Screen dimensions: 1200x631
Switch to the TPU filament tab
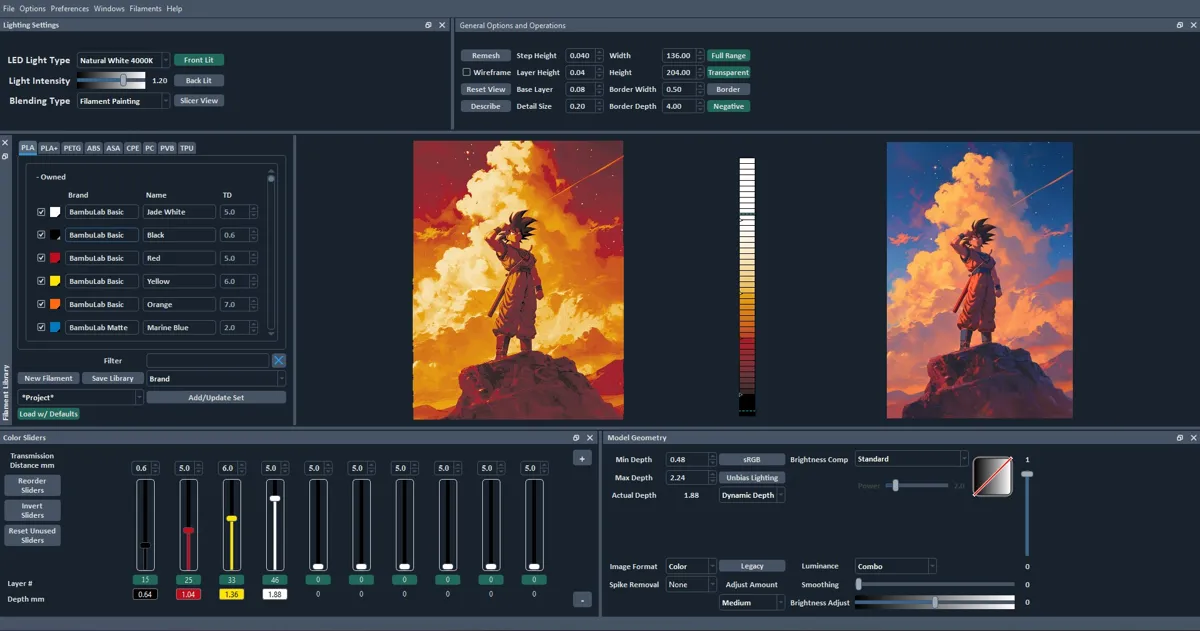[187, 148]
